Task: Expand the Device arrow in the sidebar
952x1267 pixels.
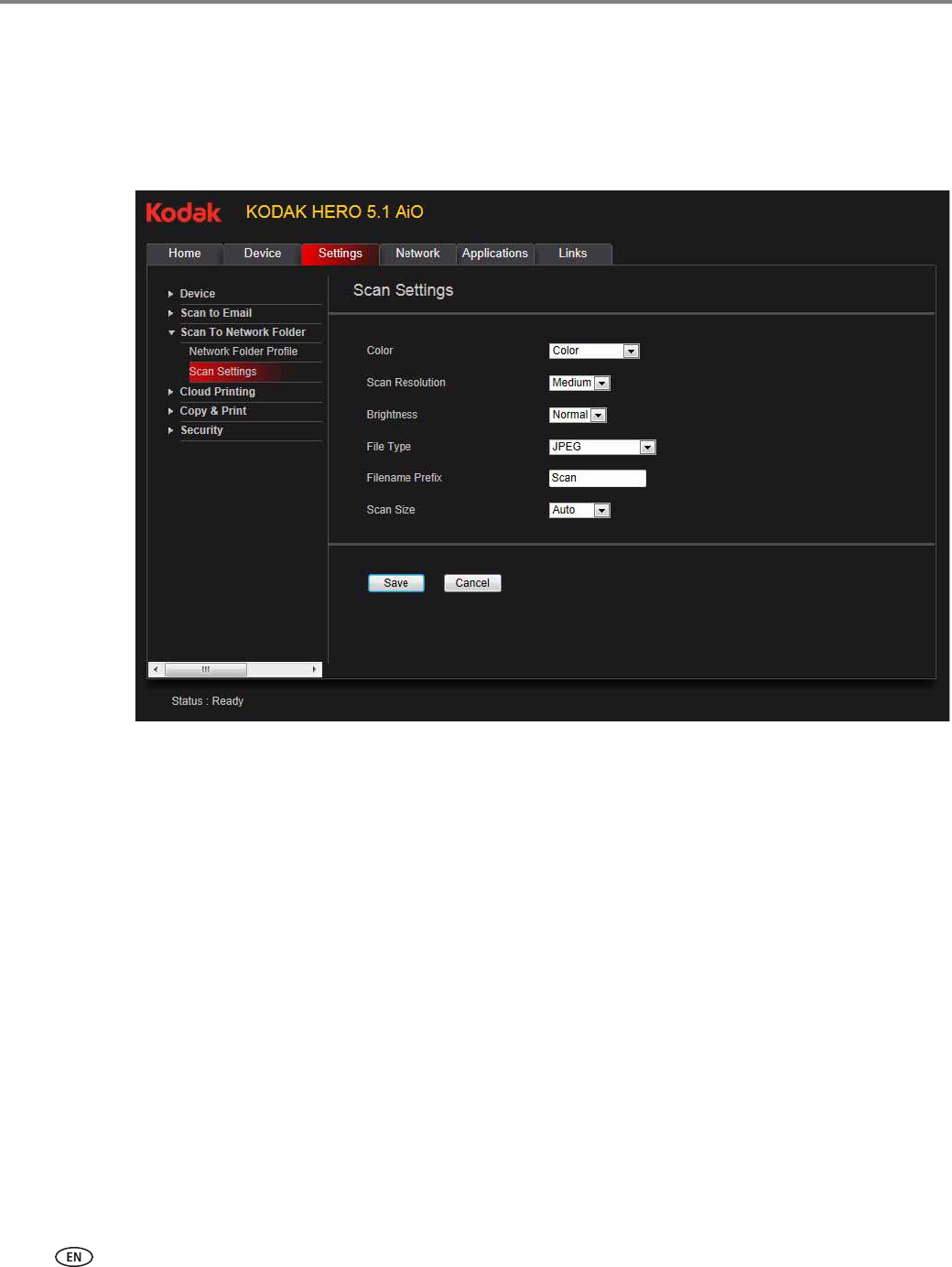Action: pos(170,294)
